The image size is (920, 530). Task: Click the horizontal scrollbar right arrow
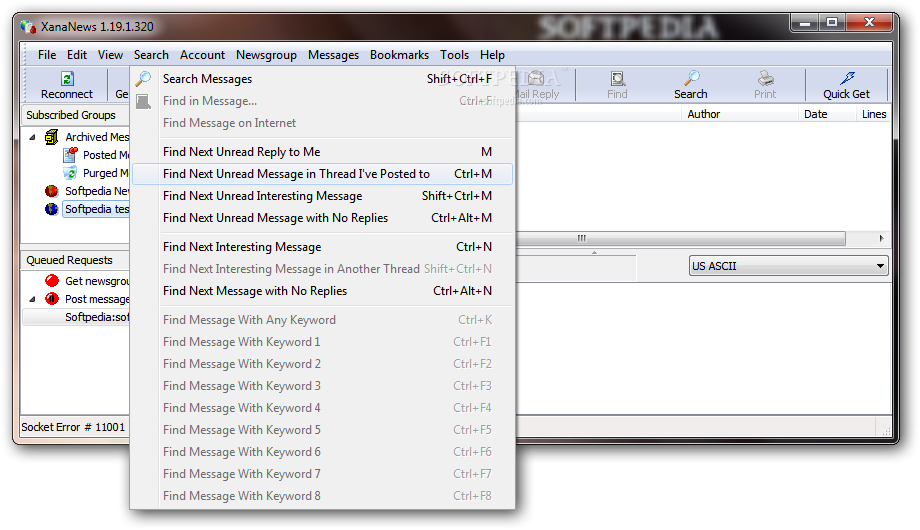[x=881, y=238]
